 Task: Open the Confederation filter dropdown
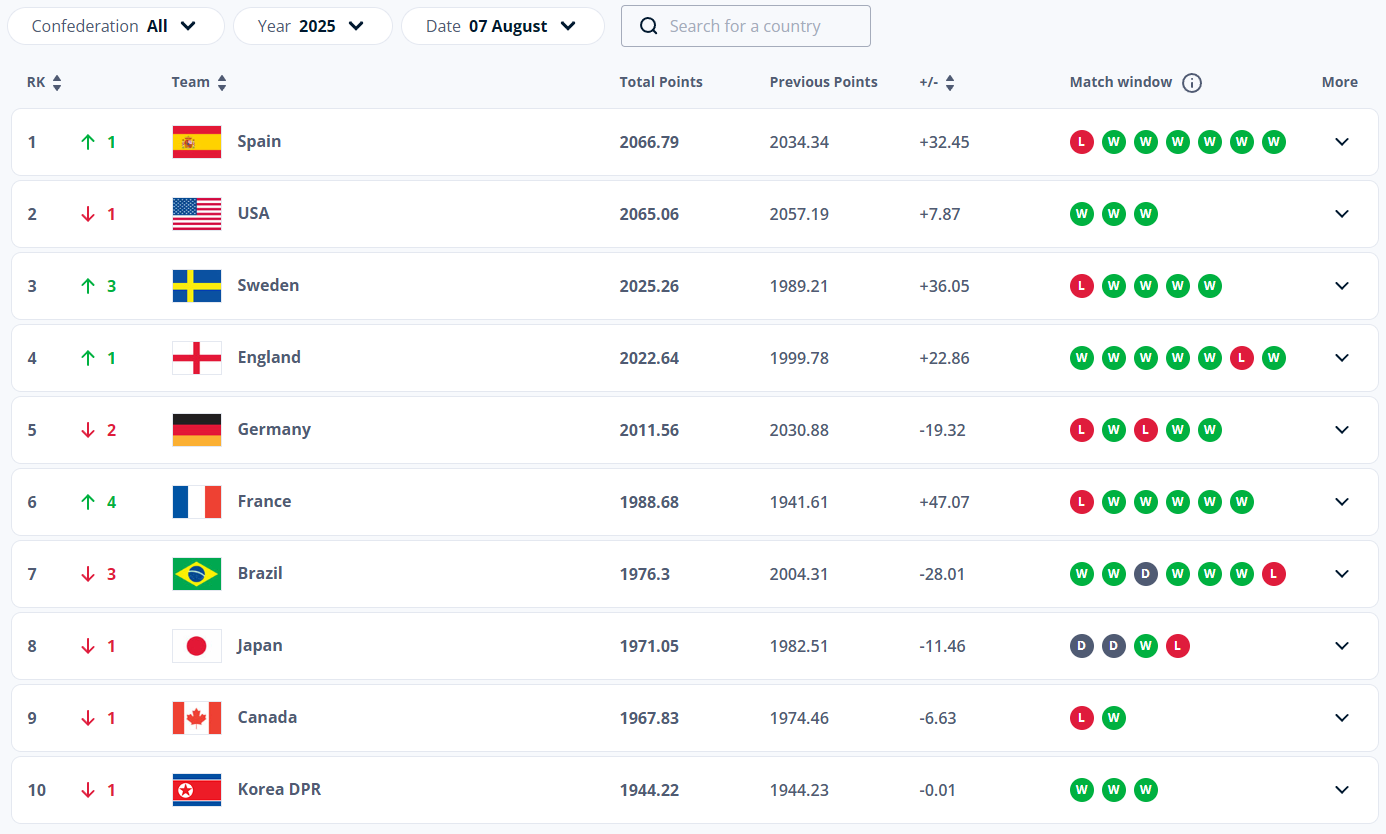(115, 26)
